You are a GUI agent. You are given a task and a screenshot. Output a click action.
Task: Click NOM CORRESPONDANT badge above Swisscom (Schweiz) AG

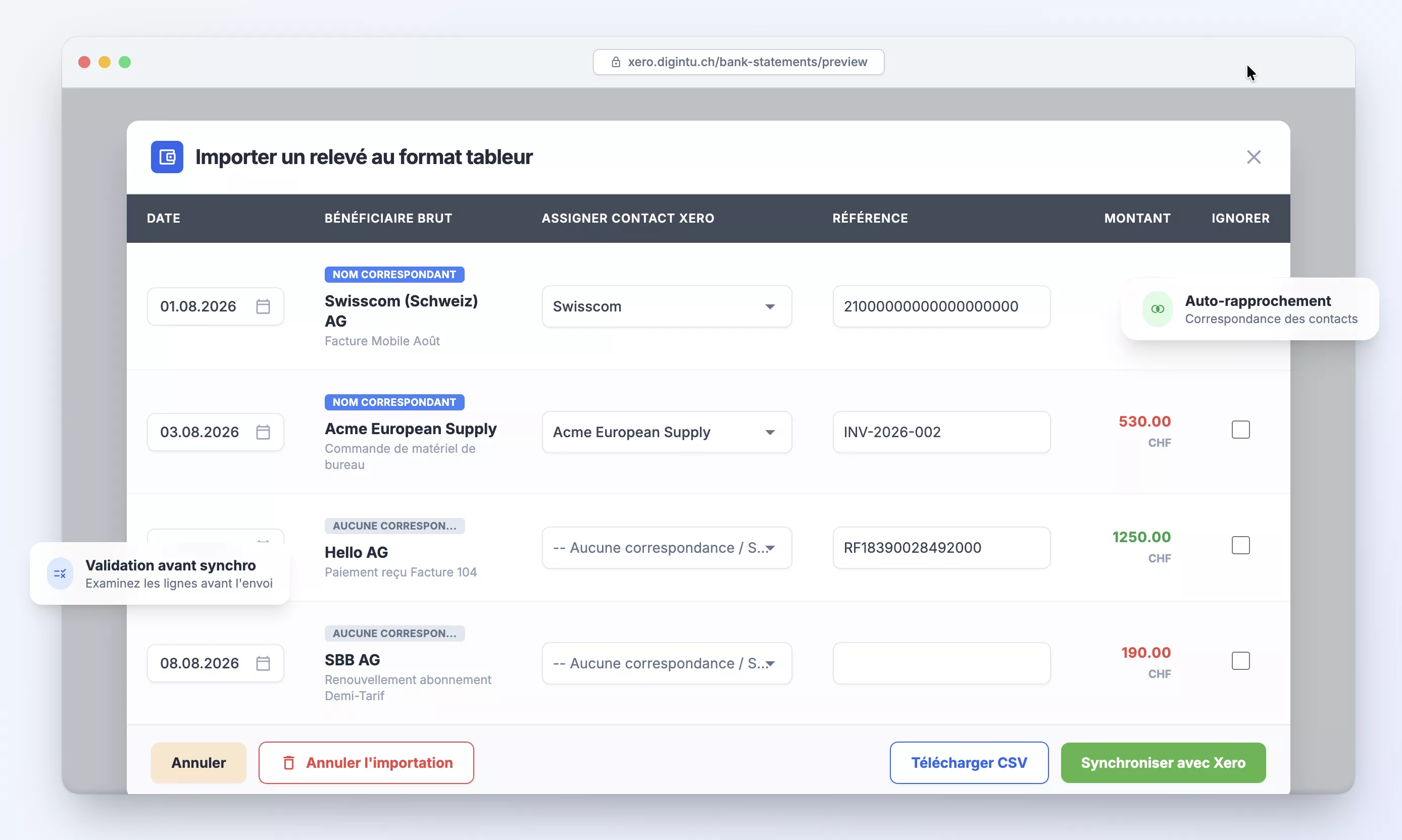coord(394,275)
